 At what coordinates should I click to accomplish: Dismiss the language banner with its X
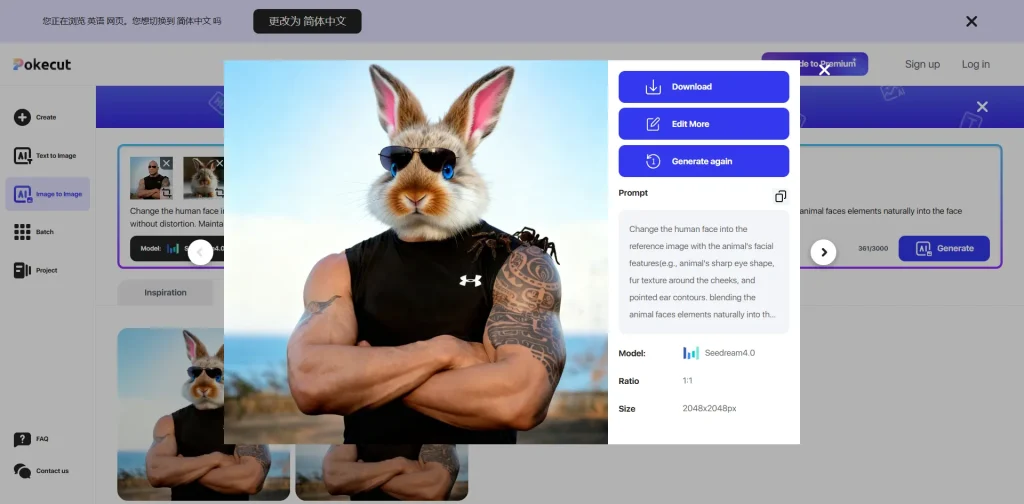tap(971, 22)
